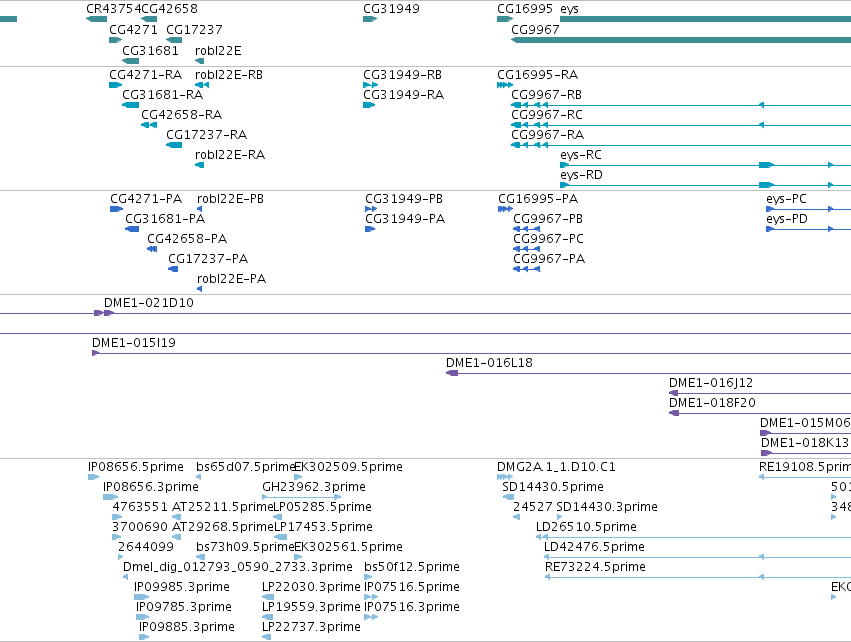
Task: Select transcript CG42658-RA
Action: coord(181,115)
